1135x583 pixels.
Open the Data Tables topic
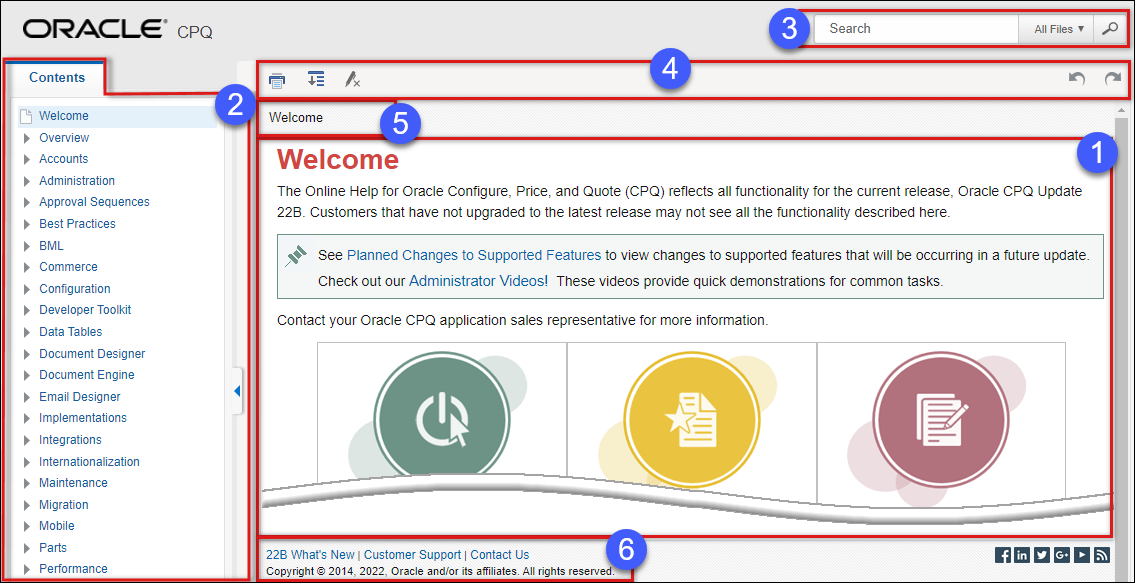pos(70,332)
